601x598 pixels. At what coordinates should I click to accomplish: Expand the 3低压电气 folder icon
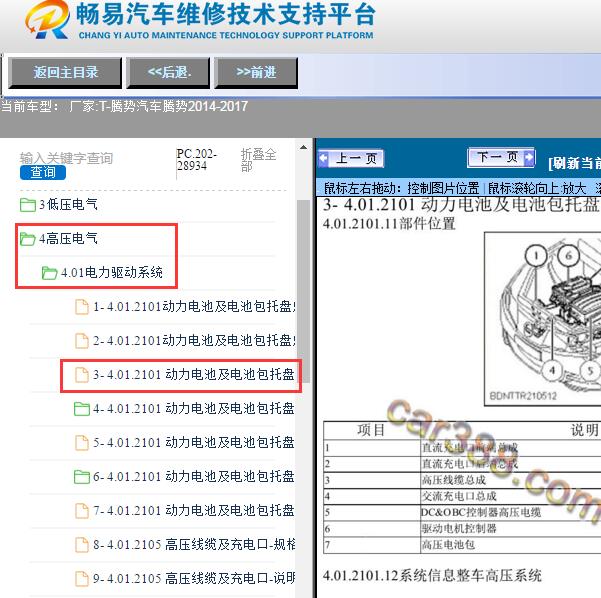28,205
